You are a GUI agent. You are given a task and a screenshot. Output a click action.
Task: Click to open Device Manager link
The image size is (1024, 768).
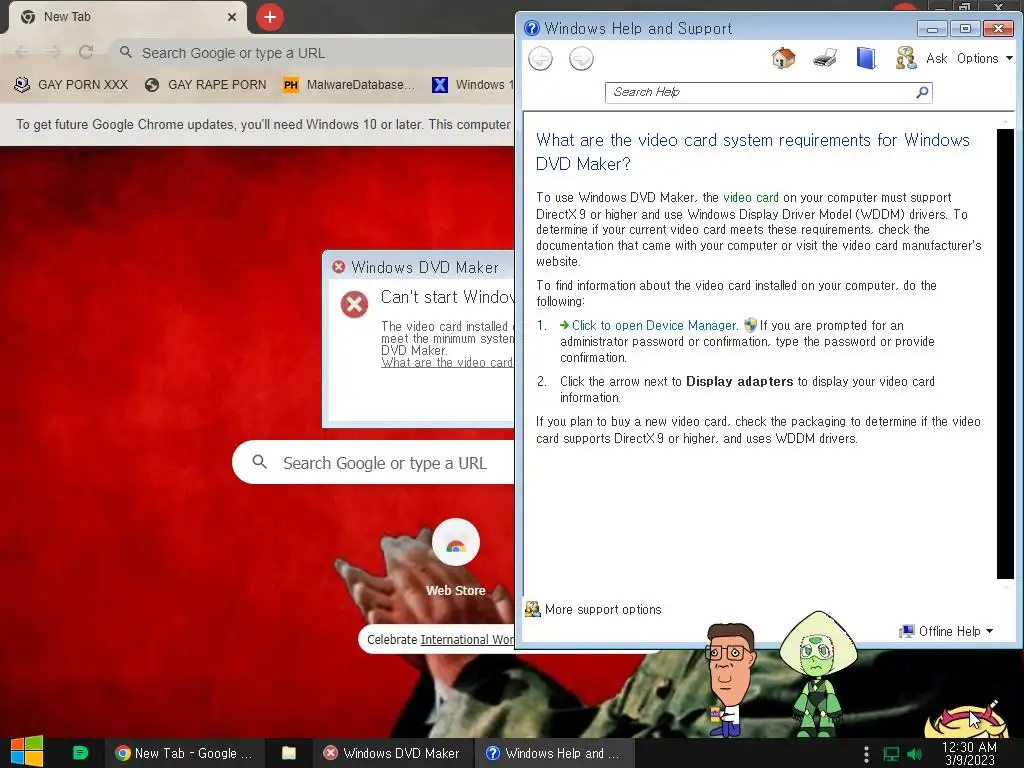click(655, 325)
